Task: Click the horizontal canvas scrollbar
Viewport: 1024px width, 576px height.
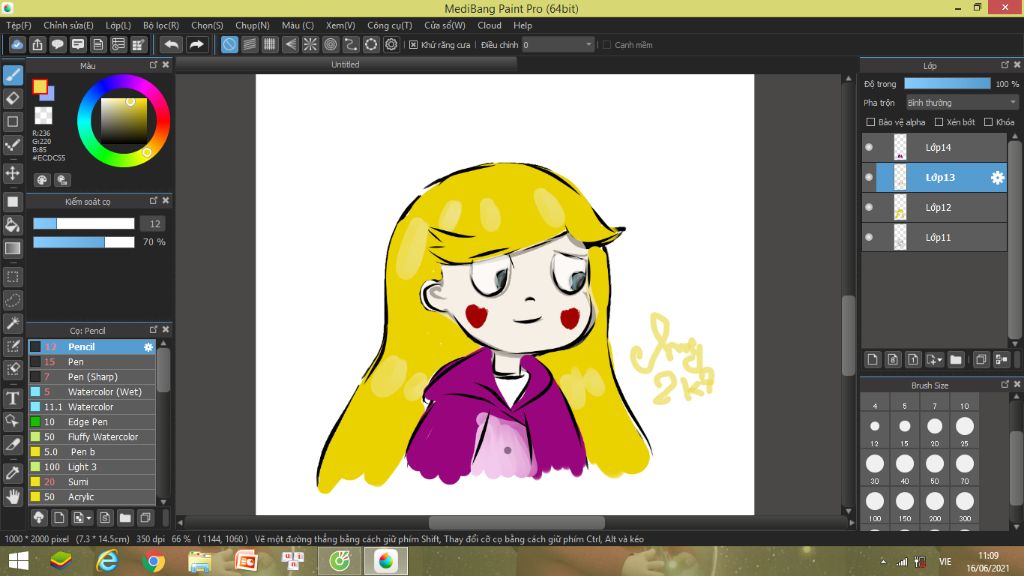Action: 516,522
